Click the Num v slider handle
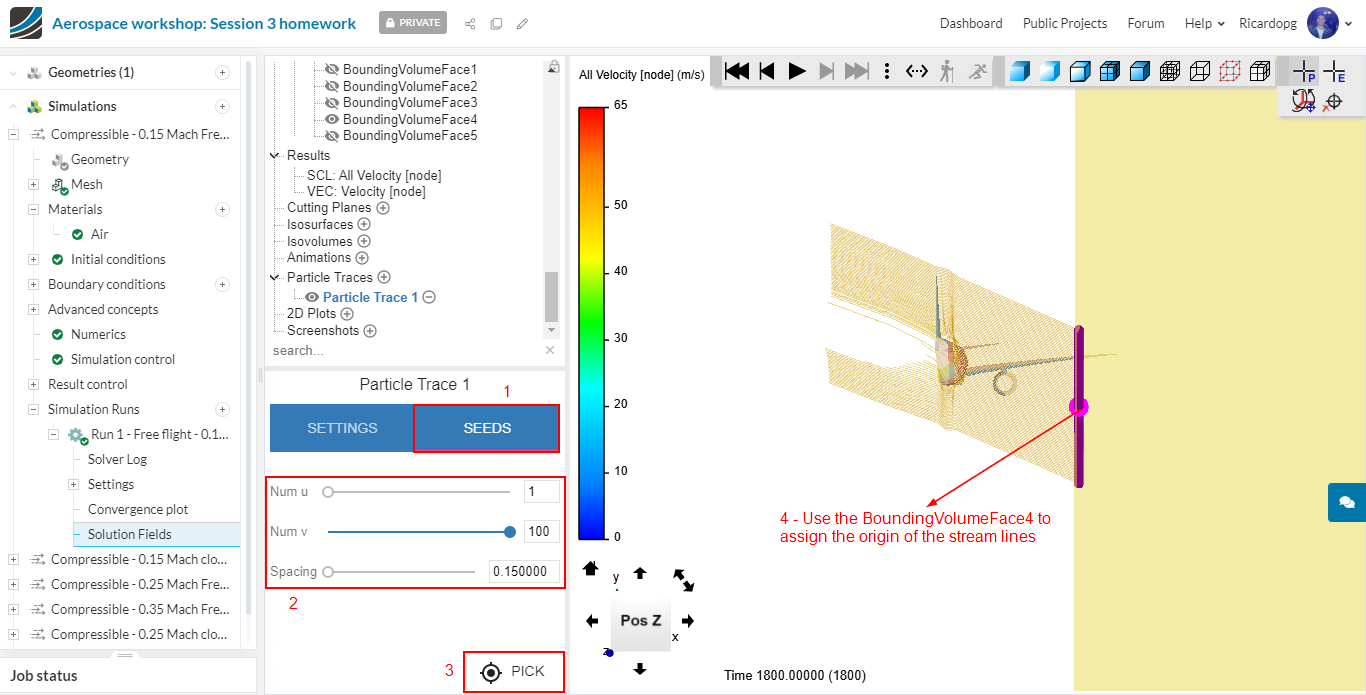 (510, 532)
